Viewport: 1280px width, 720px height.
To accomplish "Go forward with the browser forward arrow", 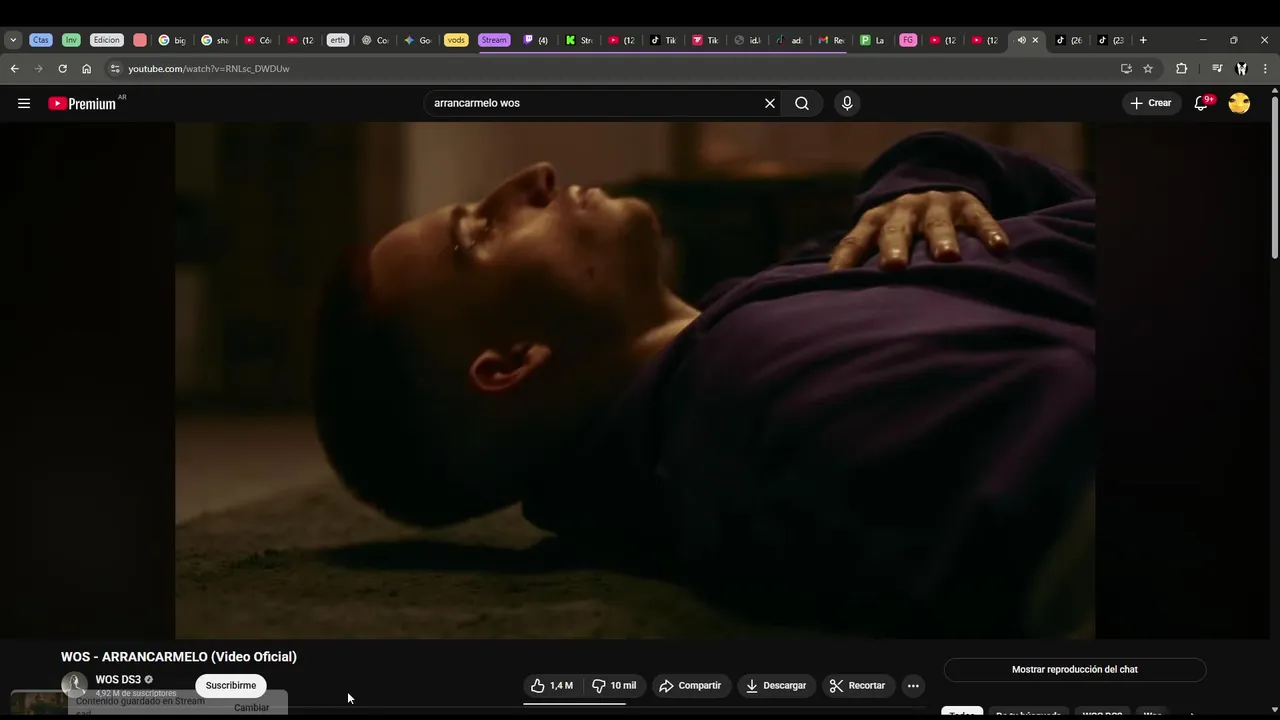I will 38,68.
